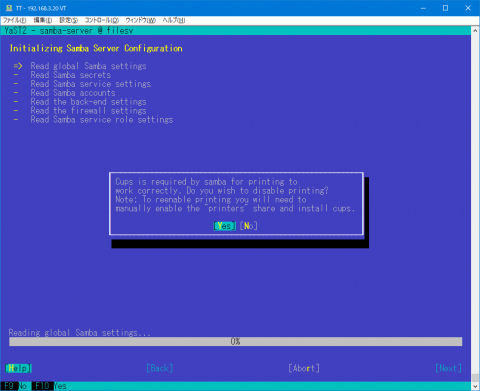Choose No in the cups dialog
This screenshot has height=391, width=480.
click(x=249, y=226)
